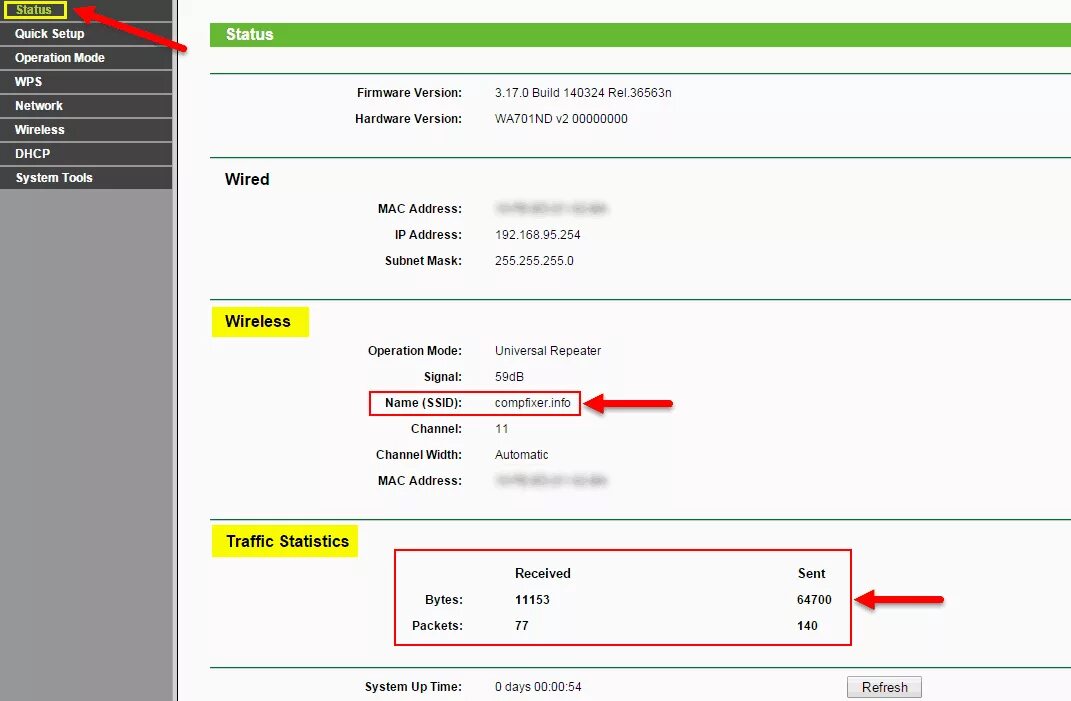The height and width of the screenshot is (701, 1071).
Task: Click the Signal label
Action: [443, 376]
